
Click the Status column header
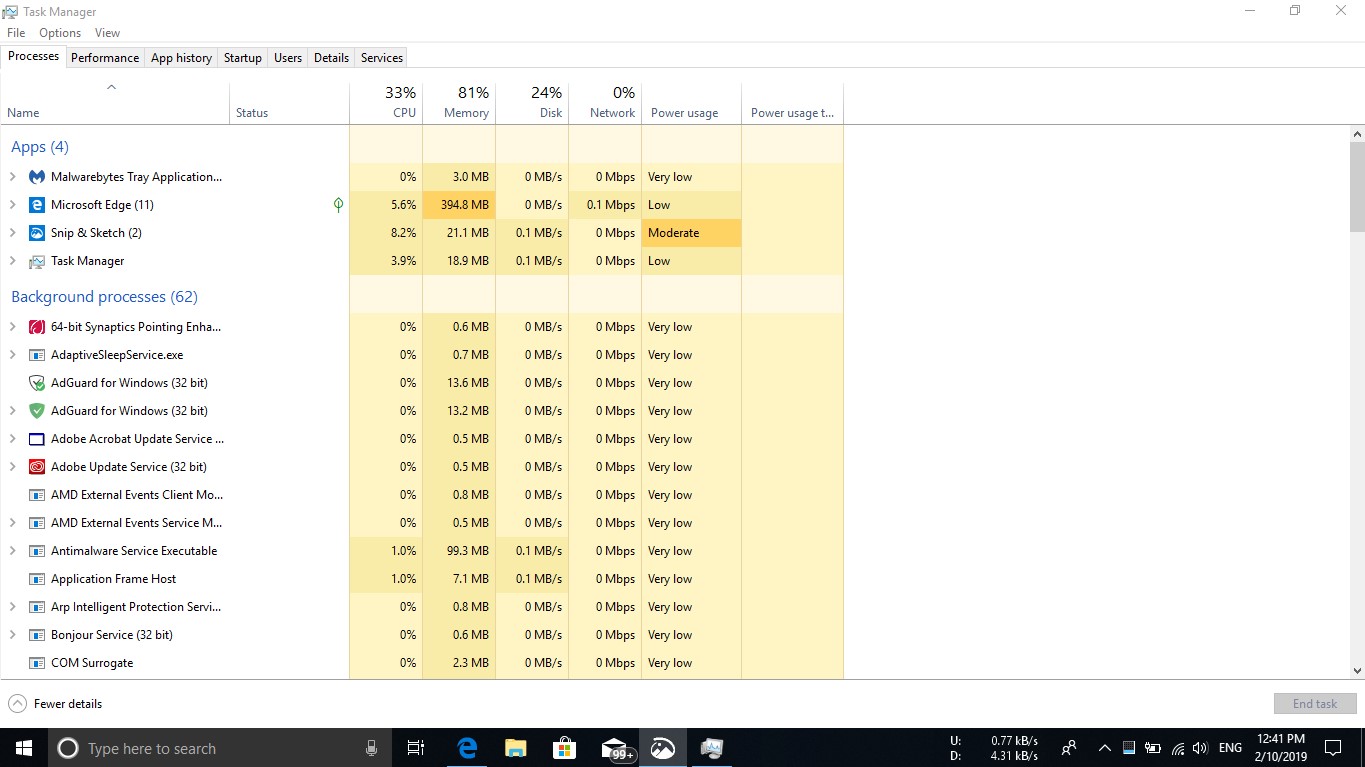coord(289,102)
